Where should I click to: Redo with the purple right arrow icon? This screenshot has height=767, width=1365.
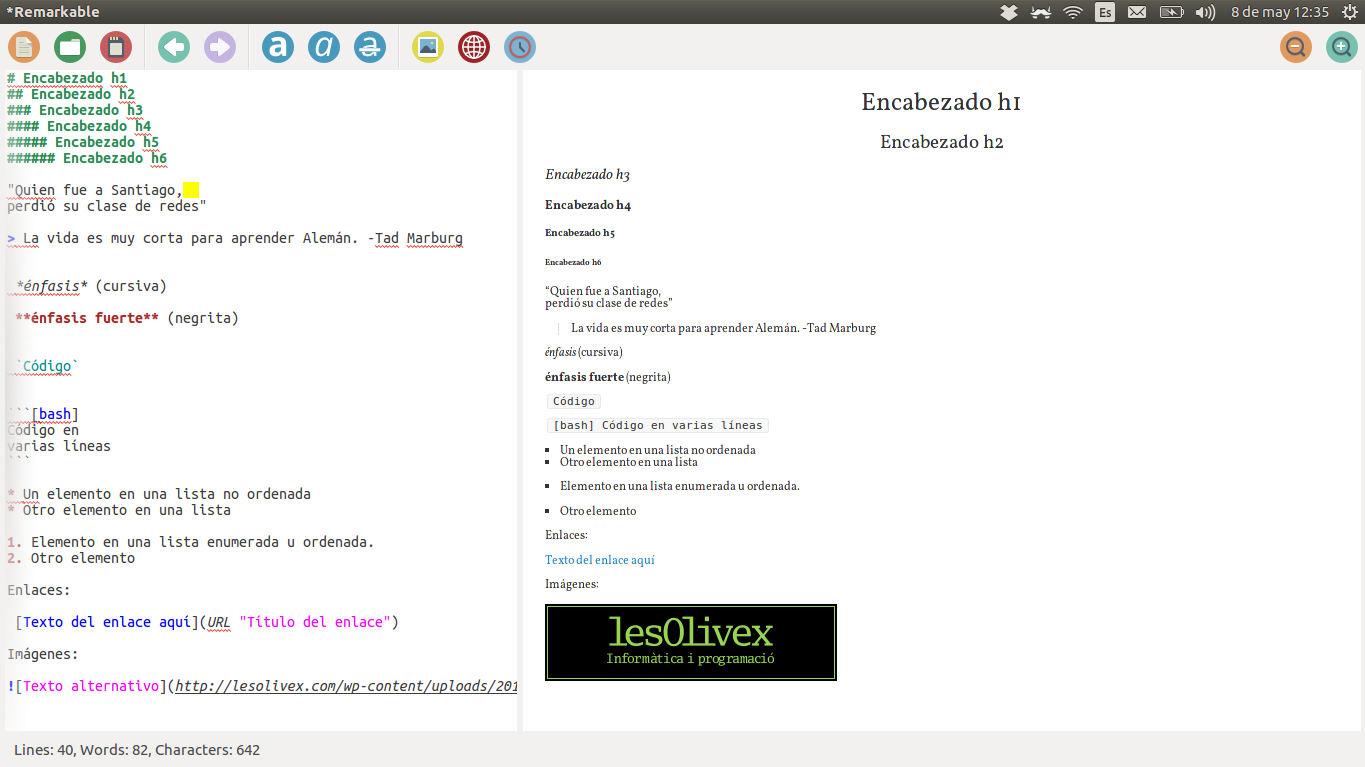[x=220, y=47]
